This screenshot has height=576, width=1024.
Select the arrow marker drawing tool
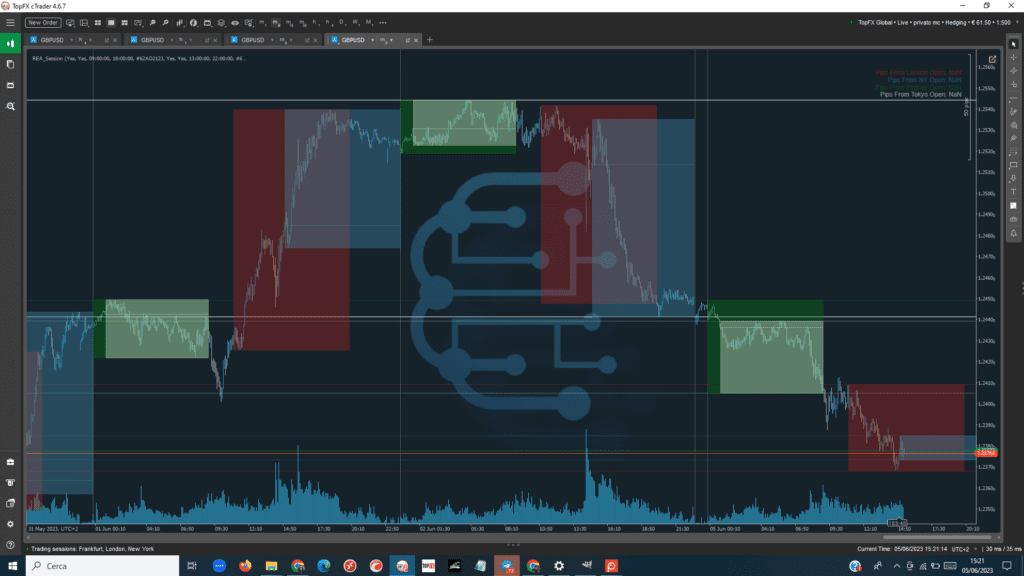(x=1014, y=178)
